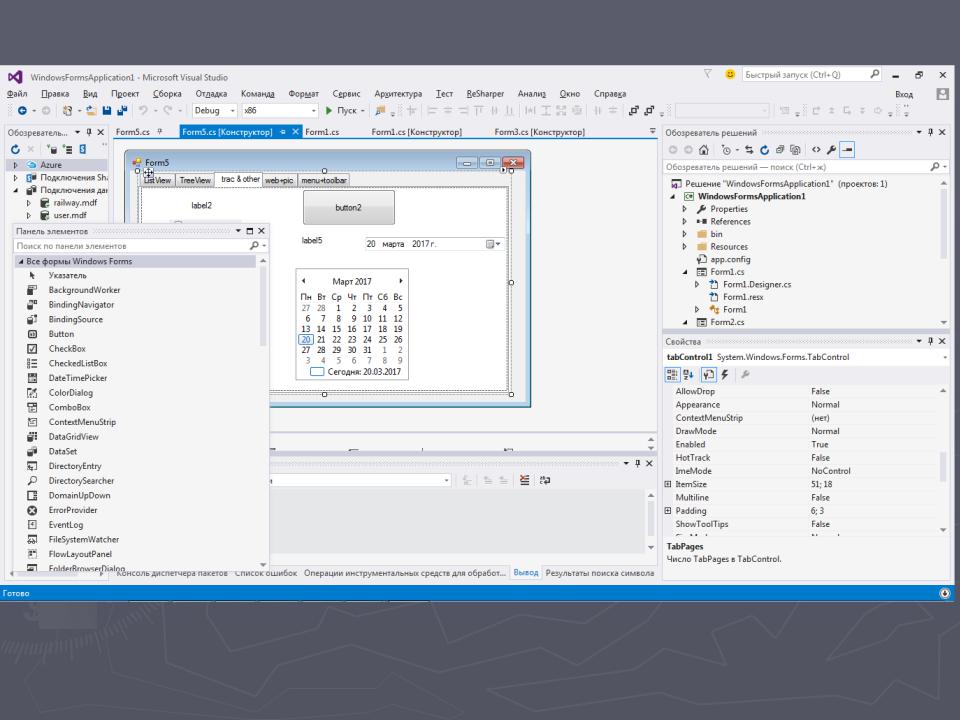Viewport: 960px width, 720px height.
Task: Open the x86 platform dropdown
Action: pyautogui.click(x=314, y=111)
